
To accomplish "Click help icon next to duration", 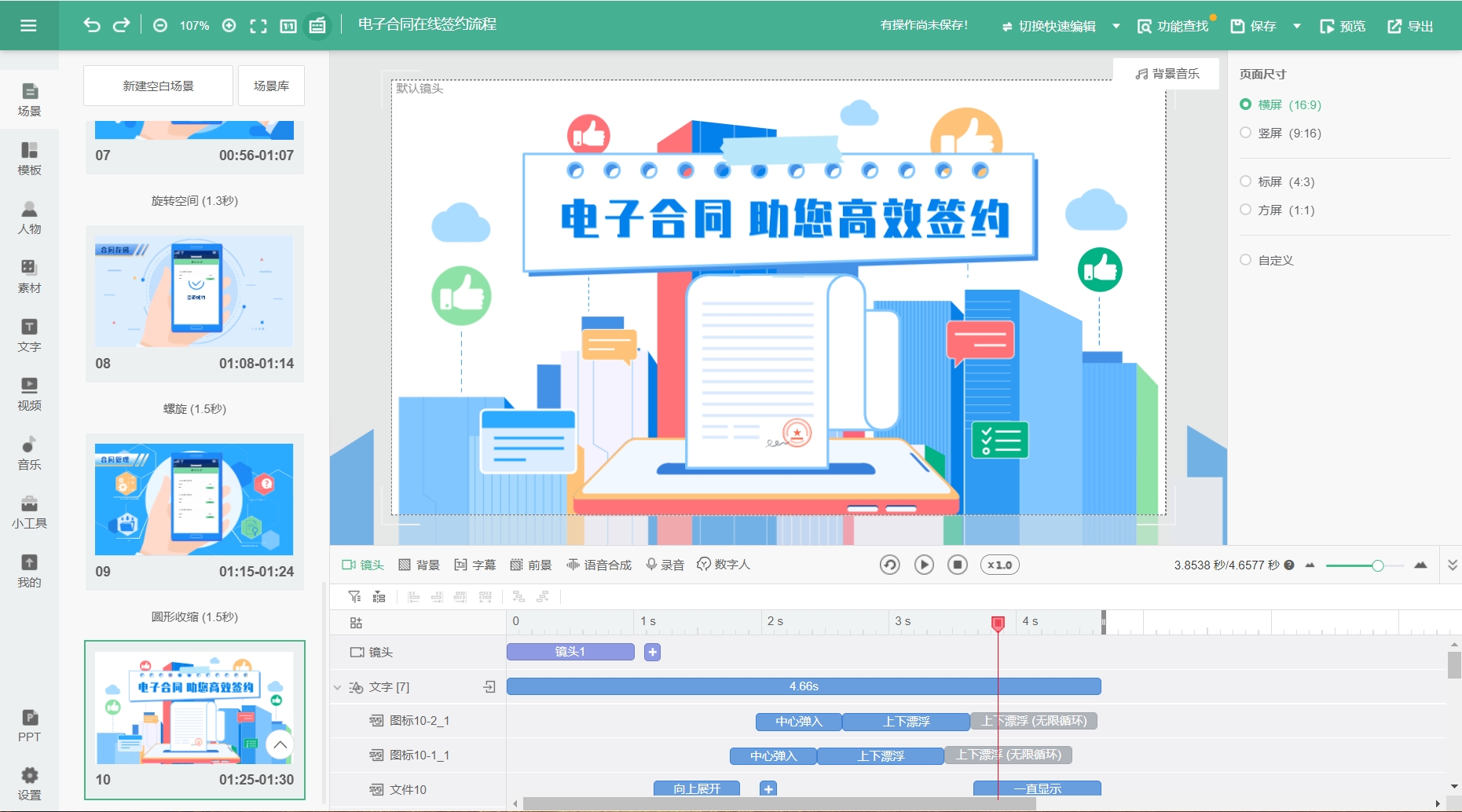I will click(1289, 565).
